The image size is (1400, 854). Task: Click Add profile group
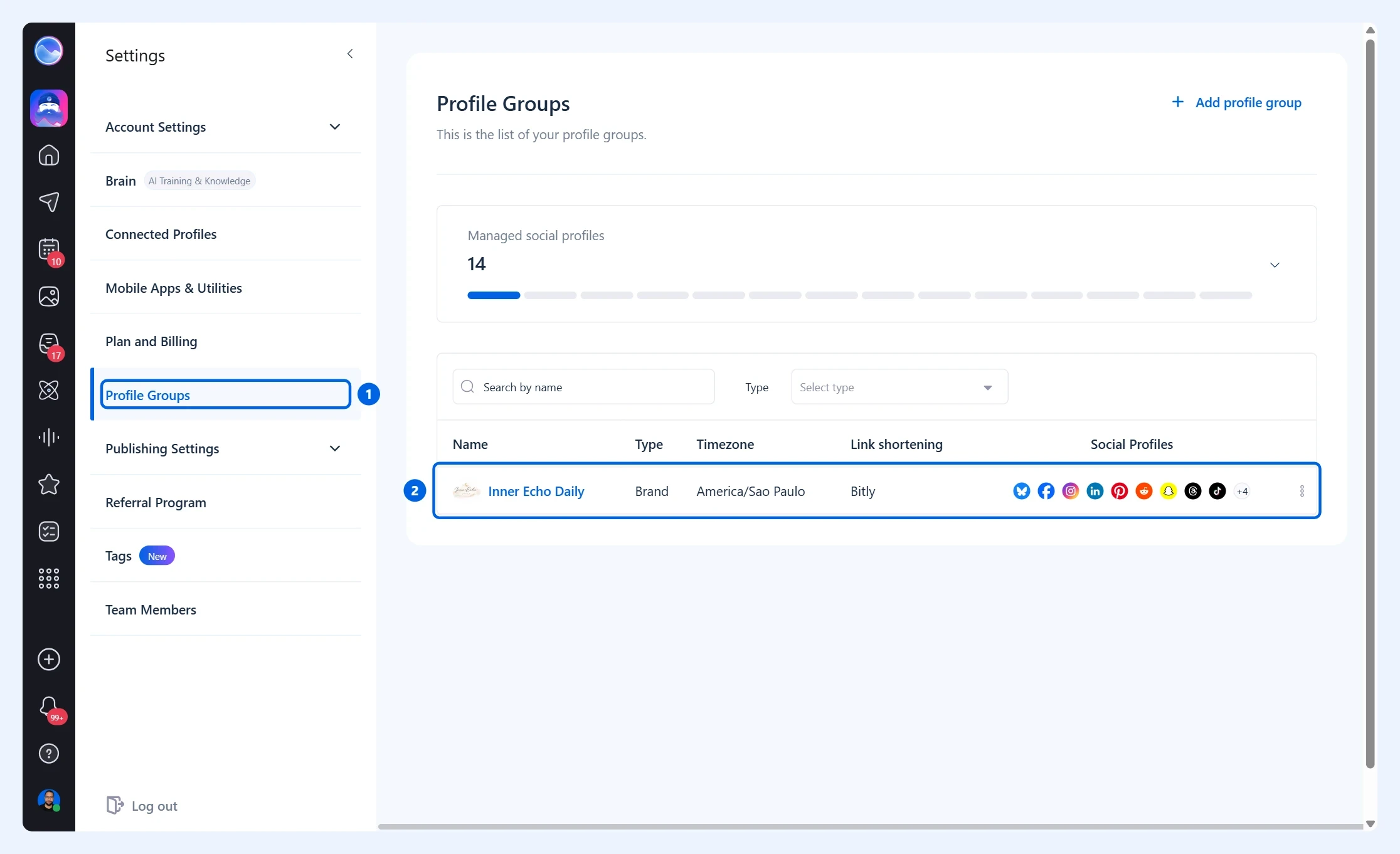click(1236, 102)
